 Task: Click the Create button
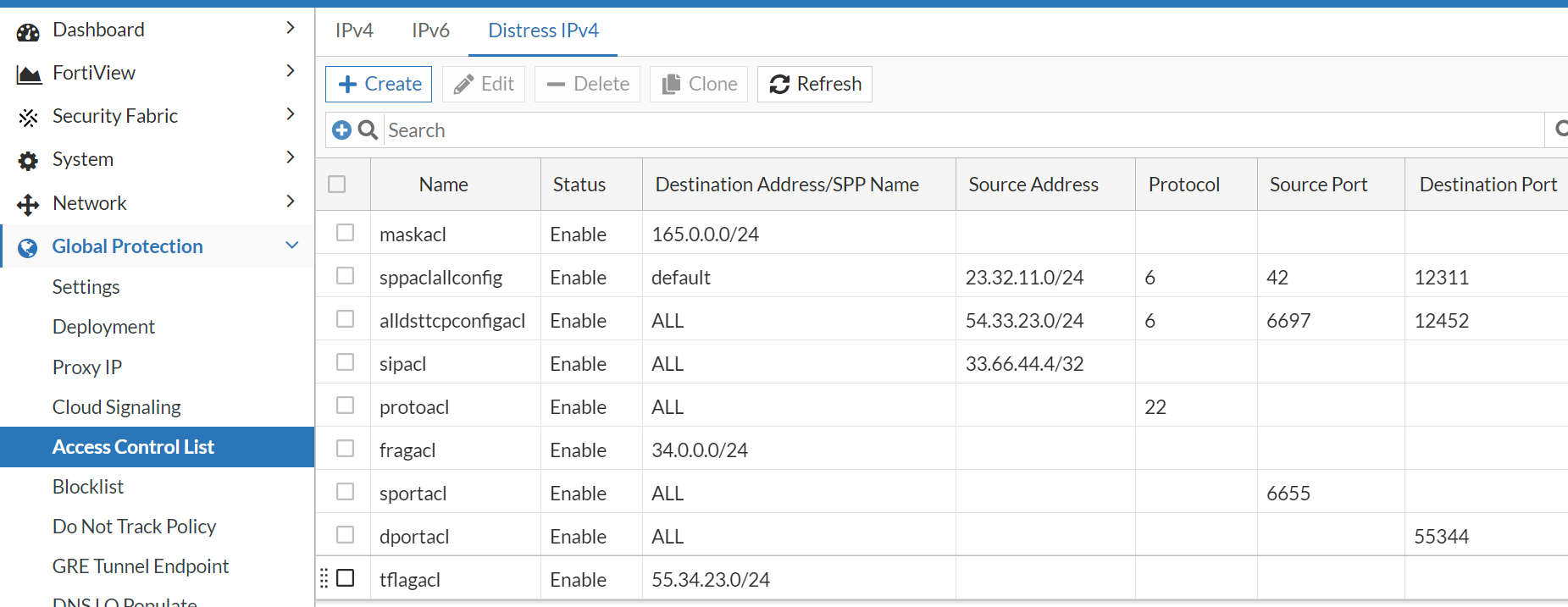pos(379,84)
